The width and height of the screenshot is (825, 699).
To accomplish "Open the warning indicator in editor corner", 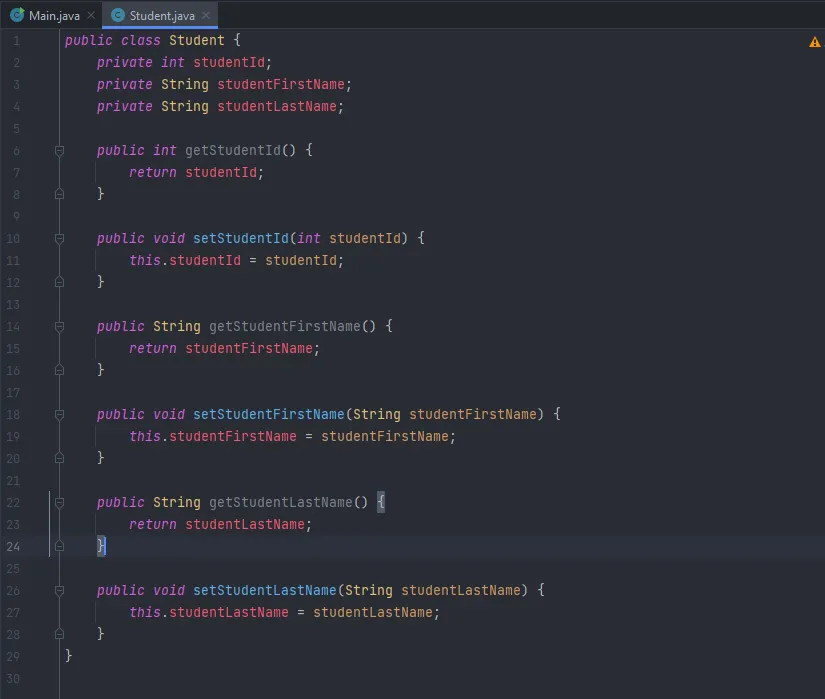I will pyautogui.click(x=814, y=42).
